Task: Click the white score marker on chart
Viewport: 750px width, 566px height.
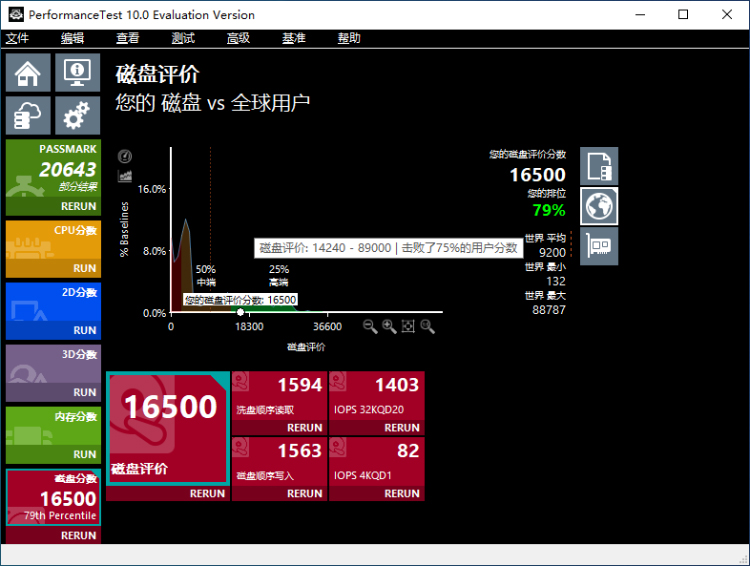Action: (241, 312)
